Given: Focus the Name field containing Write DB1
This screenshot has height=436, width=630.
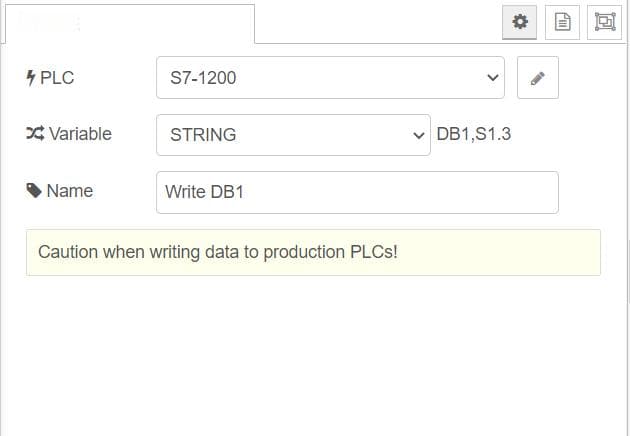Looking at the screenshot, I should click(x=357, y=192).
